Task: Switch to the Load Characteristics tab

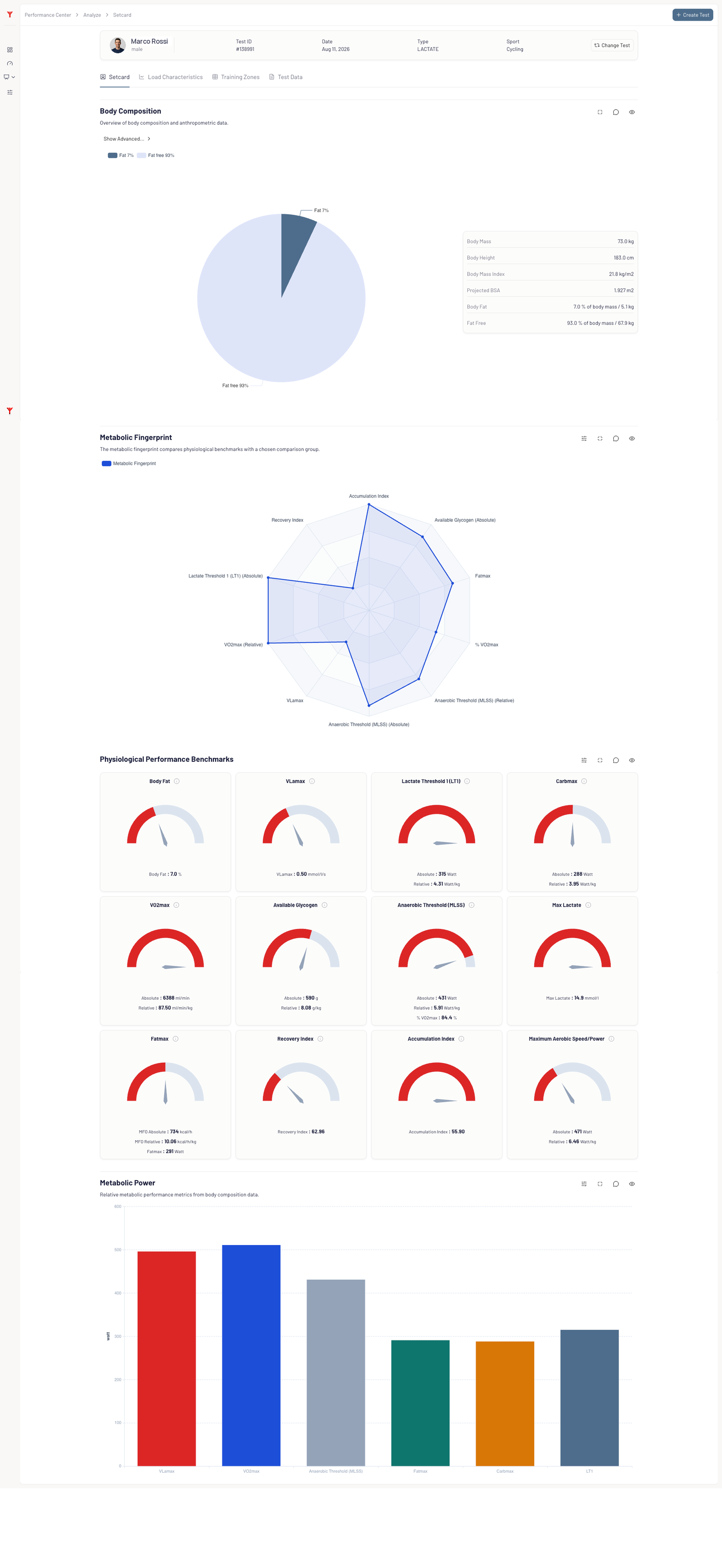Action: click(x=170, y=77)
